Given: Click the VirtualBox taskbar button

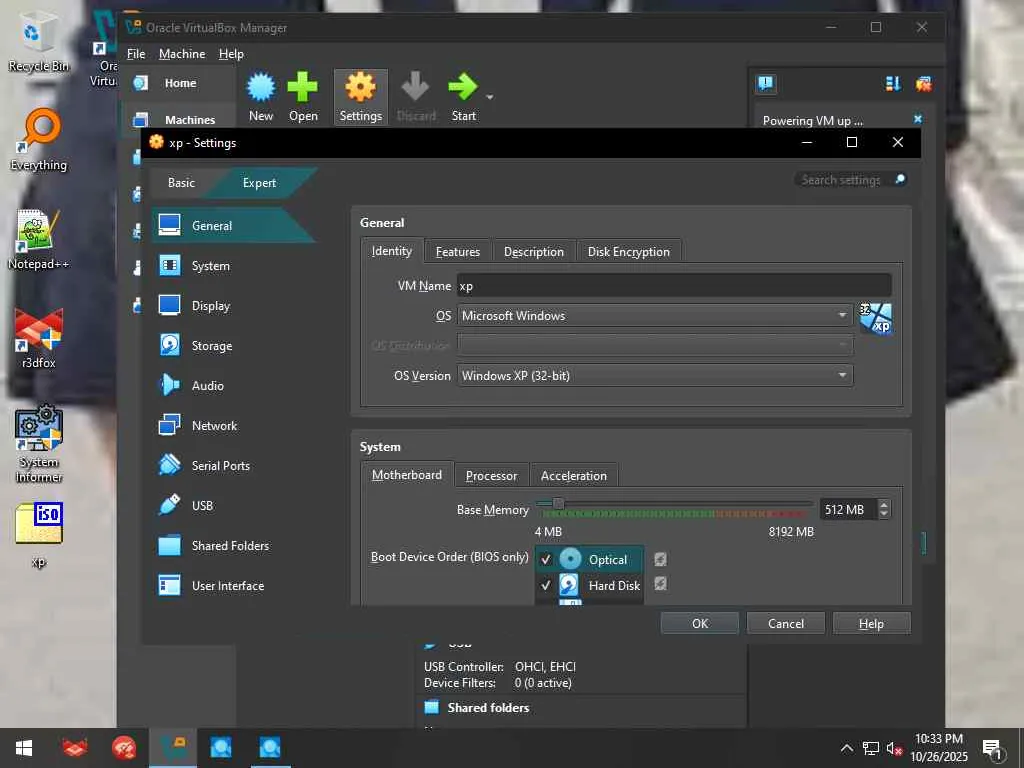Looking at the screenshot, I should click(172, 748).
